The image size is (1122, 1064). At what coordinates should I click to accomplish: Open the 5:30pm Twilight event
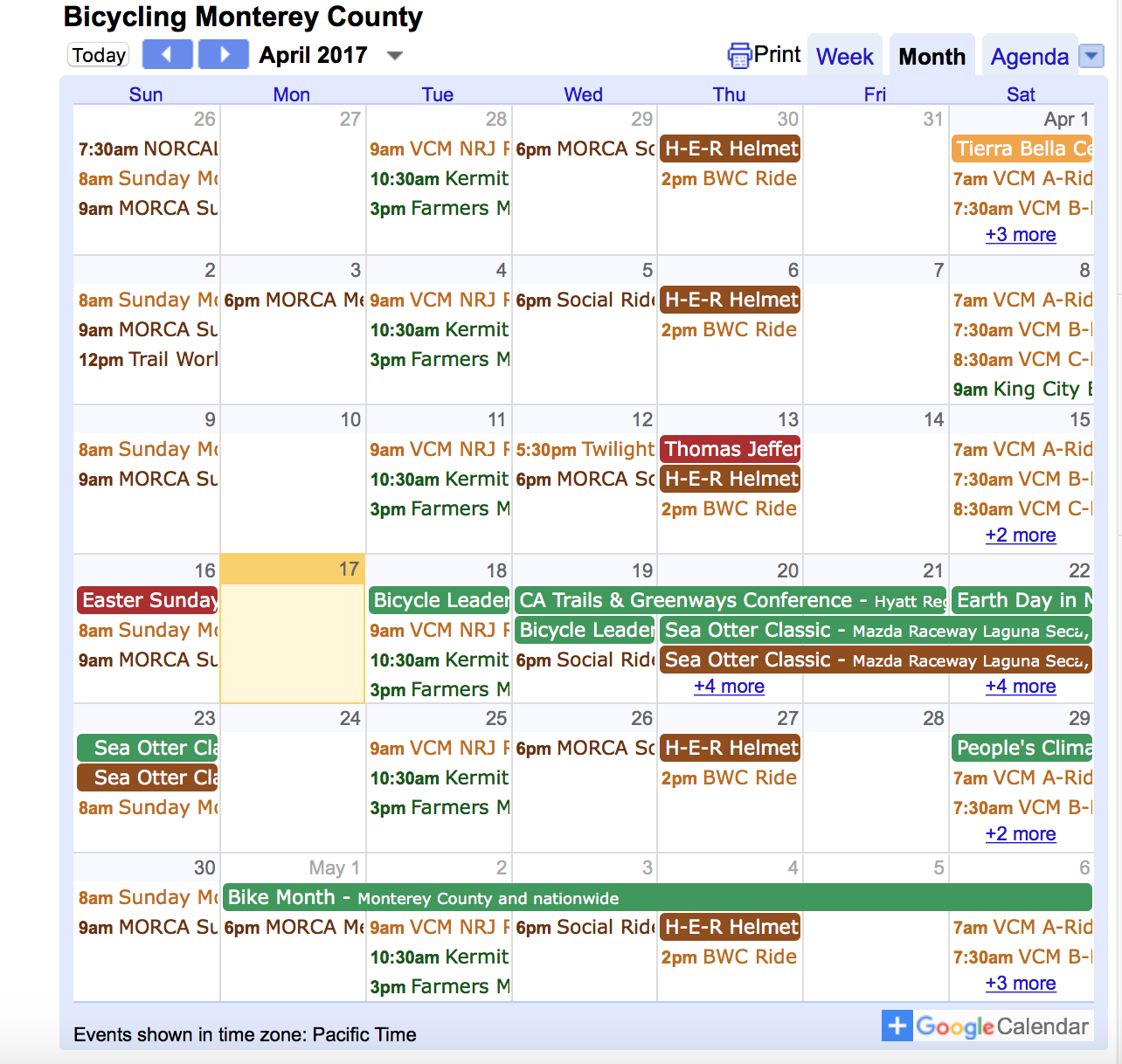pyautogui.click(x=584, y=449)
